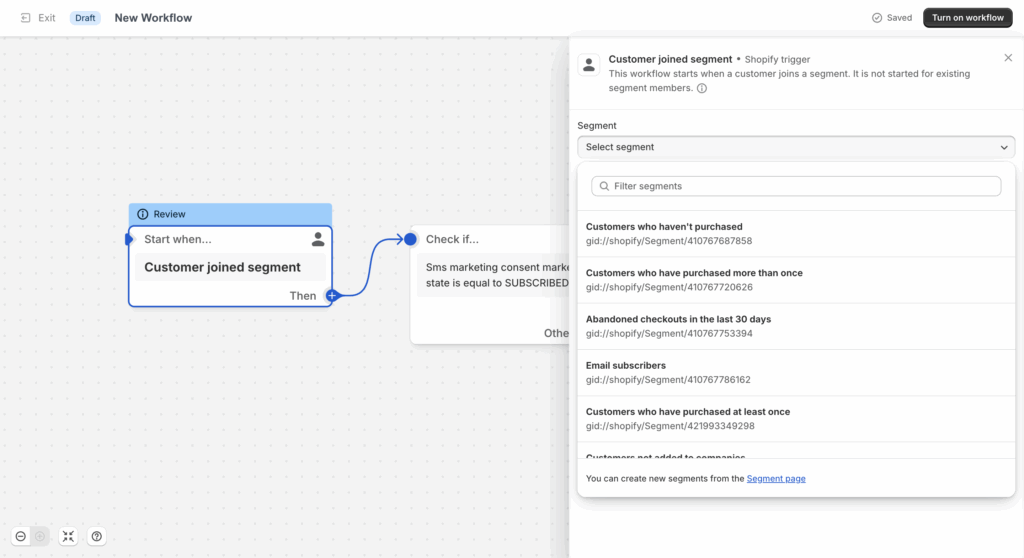Click the Exit icon at top left
The image size is (1024, 558).
(x=25, y=18)
